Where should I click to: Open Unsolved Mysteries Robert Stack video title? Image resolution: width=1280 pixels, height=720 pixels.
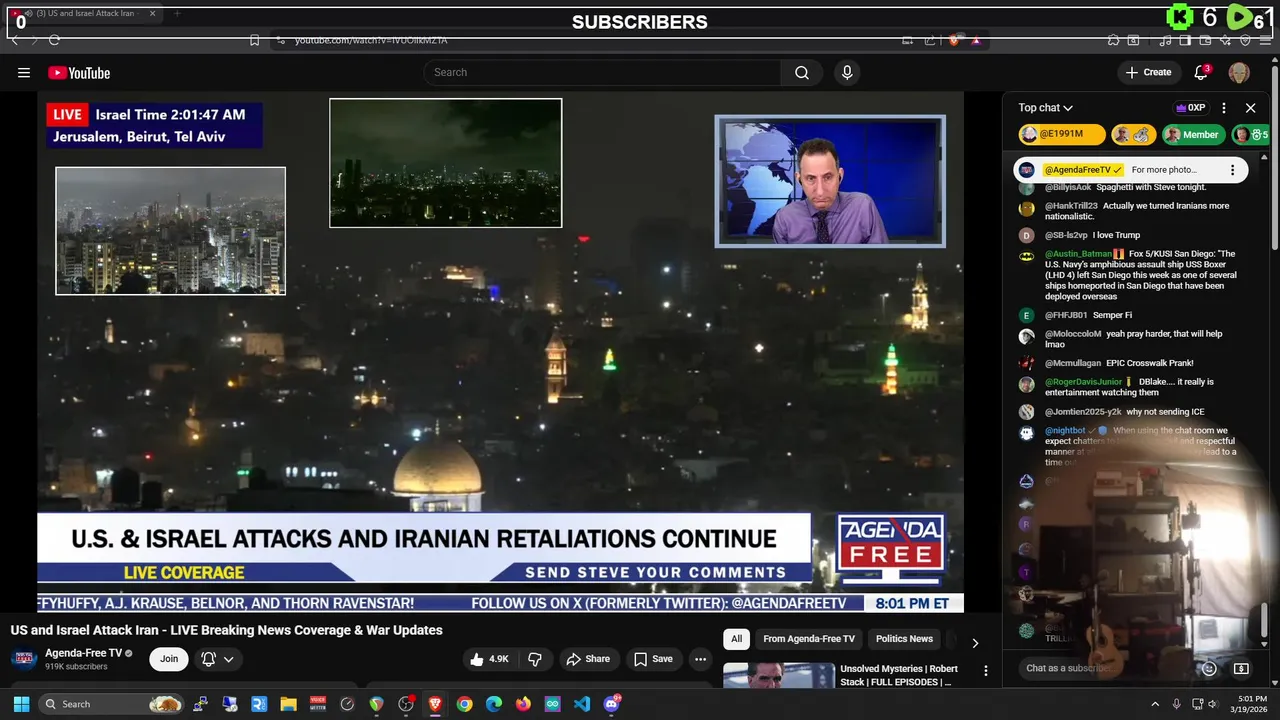[899, 675]
